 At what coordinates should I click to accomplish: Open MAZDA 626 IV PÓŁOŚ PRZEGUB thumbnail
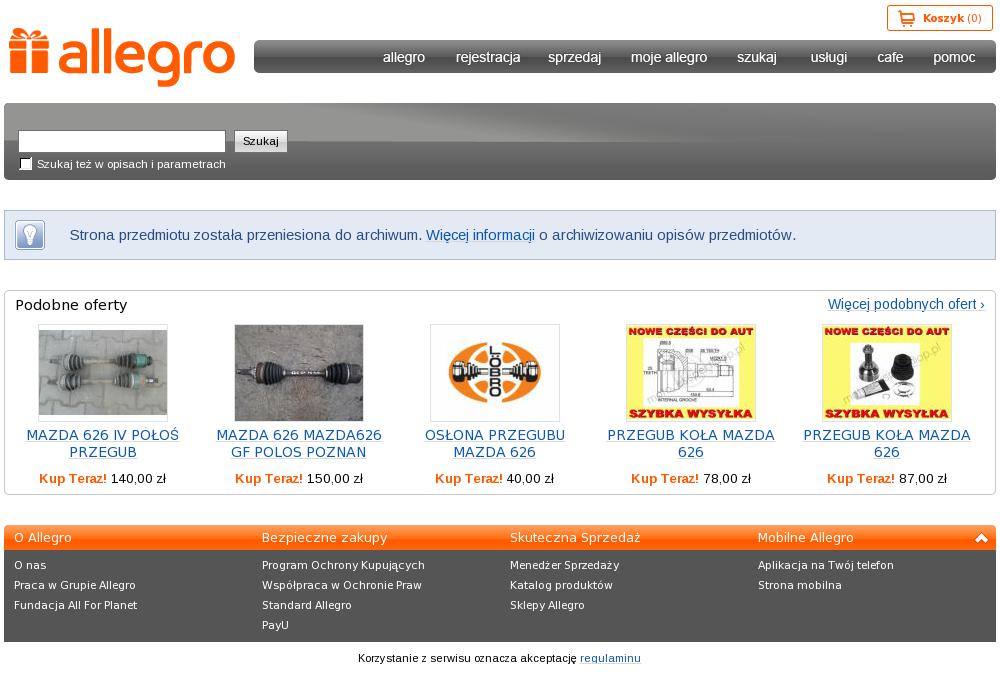pos(103,372)
